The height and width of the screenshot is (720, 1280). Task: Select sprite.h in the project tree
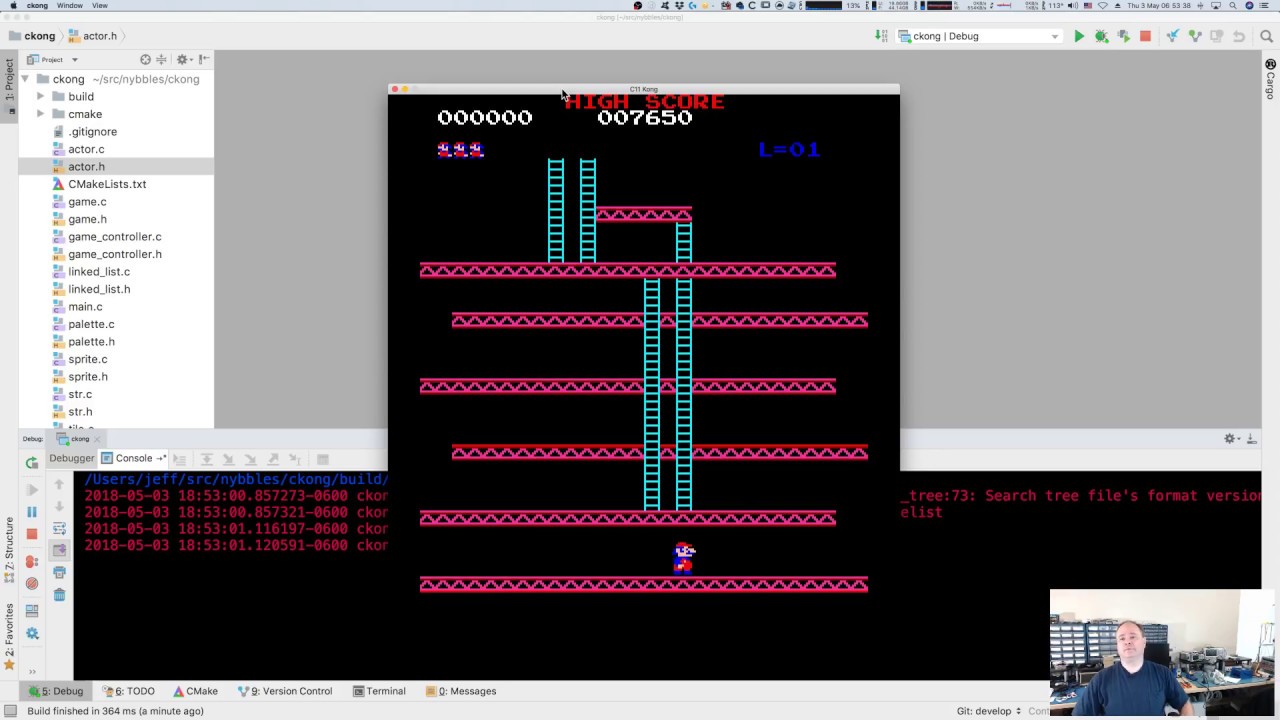tap(88, 377)
